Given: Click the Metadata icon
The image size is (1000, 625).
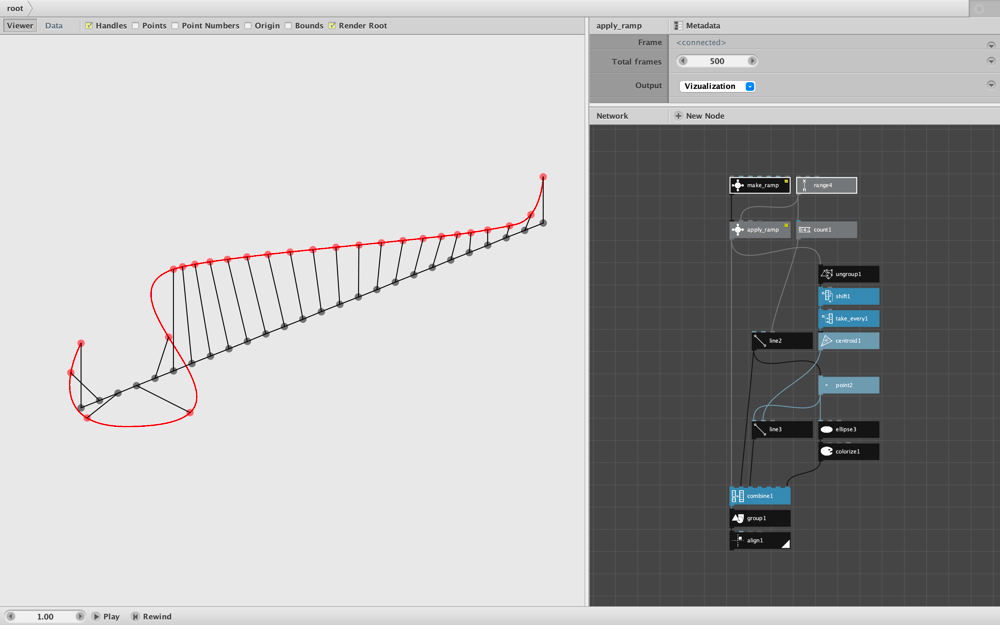Looking at the screenshot, I should tap(678, 26).
